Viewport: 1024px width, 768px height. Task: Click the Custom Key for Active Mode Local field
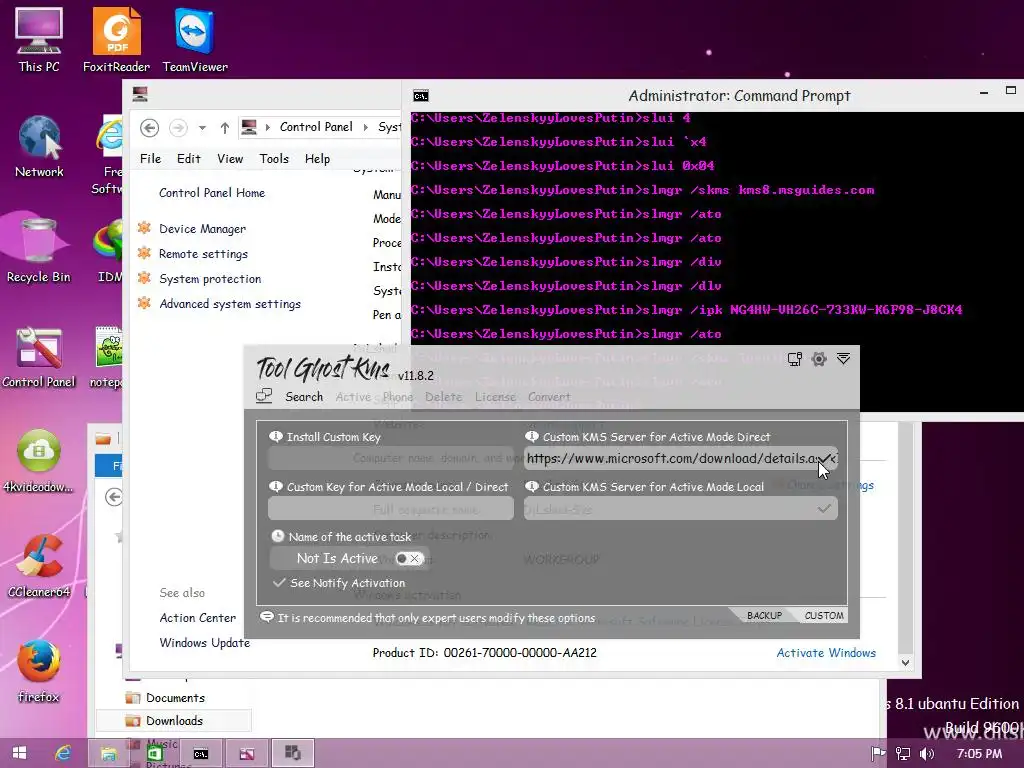(391, 508)
